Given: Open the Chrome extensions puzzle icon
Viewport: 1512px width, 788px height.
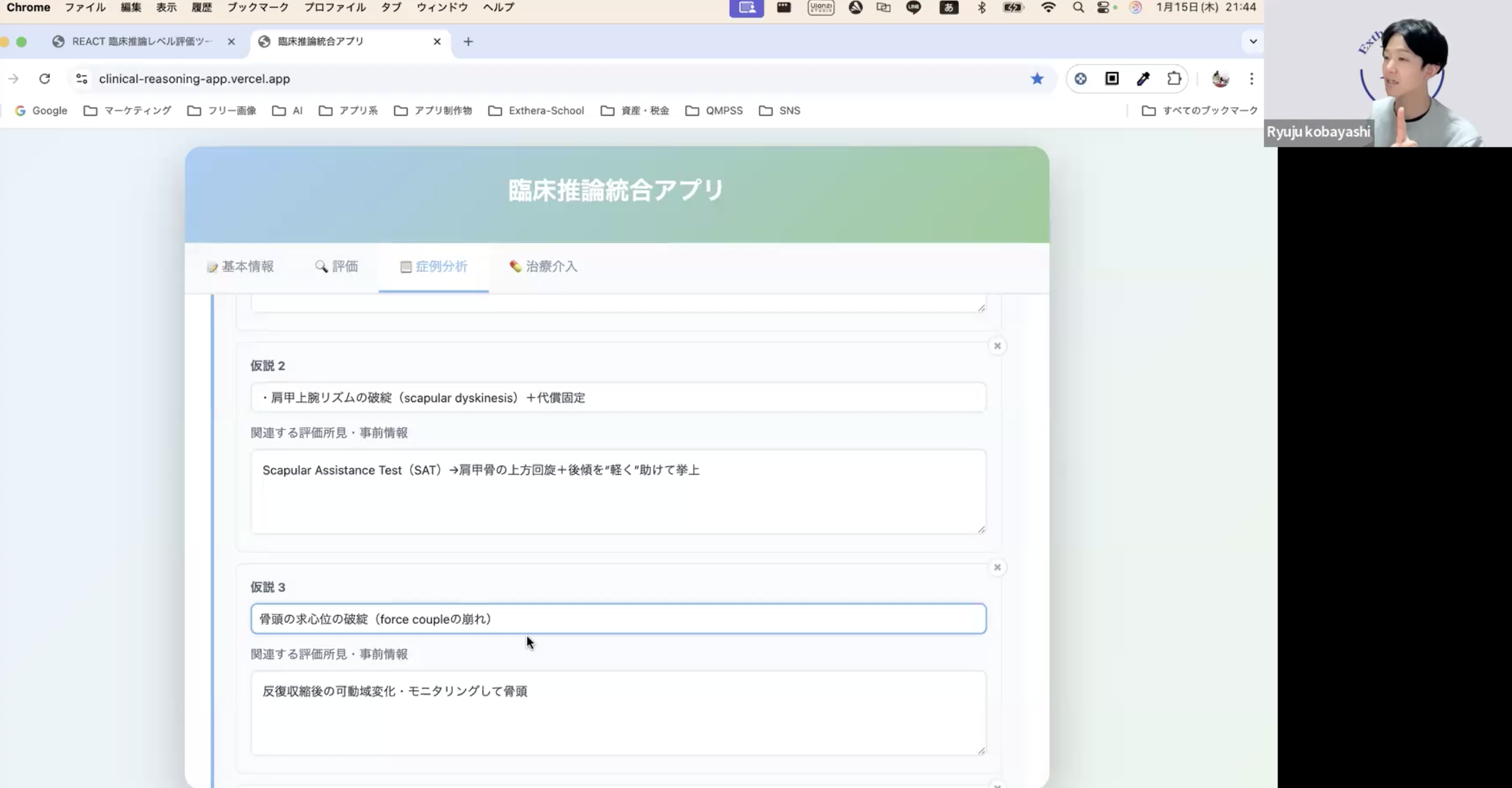Looking at the screenshot, I should tap(1174, 79).
